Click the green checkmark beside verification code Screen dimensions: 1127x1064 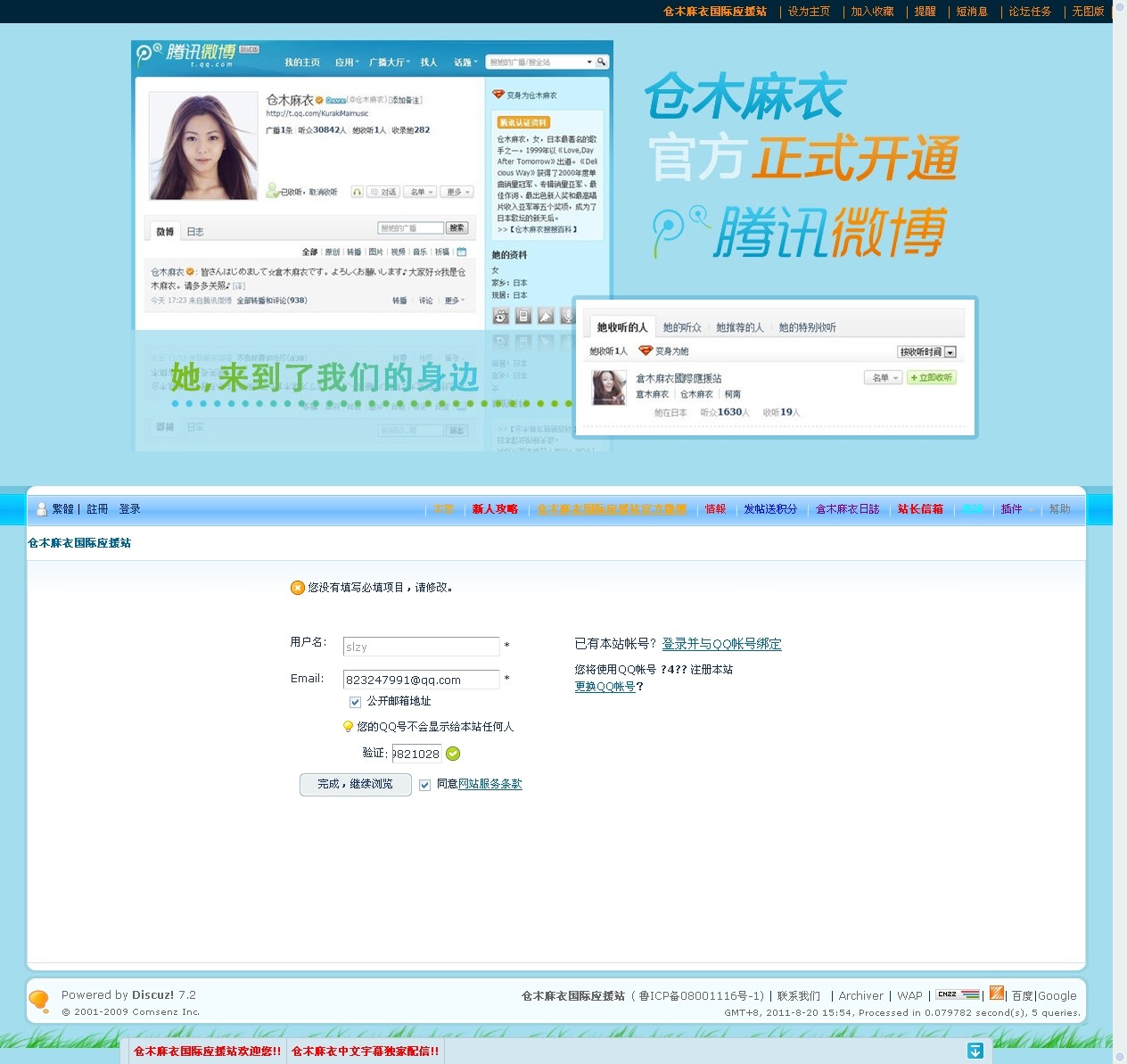pyautogui.click(x=453, y=754)
